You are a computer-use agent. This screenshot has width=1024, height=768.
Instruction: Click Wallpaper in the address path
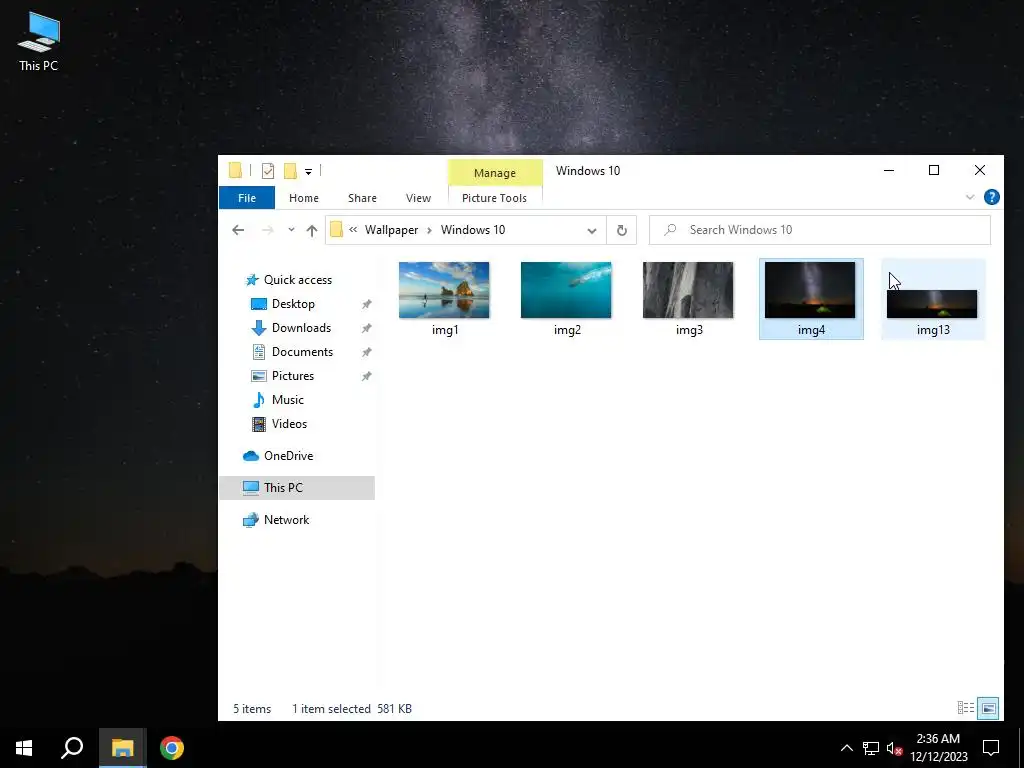click(x=391, y=230)
